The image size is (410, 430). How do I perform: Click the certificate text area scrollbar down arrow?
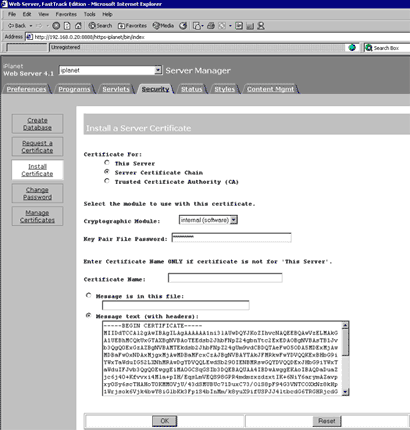[x=345, y=392]
